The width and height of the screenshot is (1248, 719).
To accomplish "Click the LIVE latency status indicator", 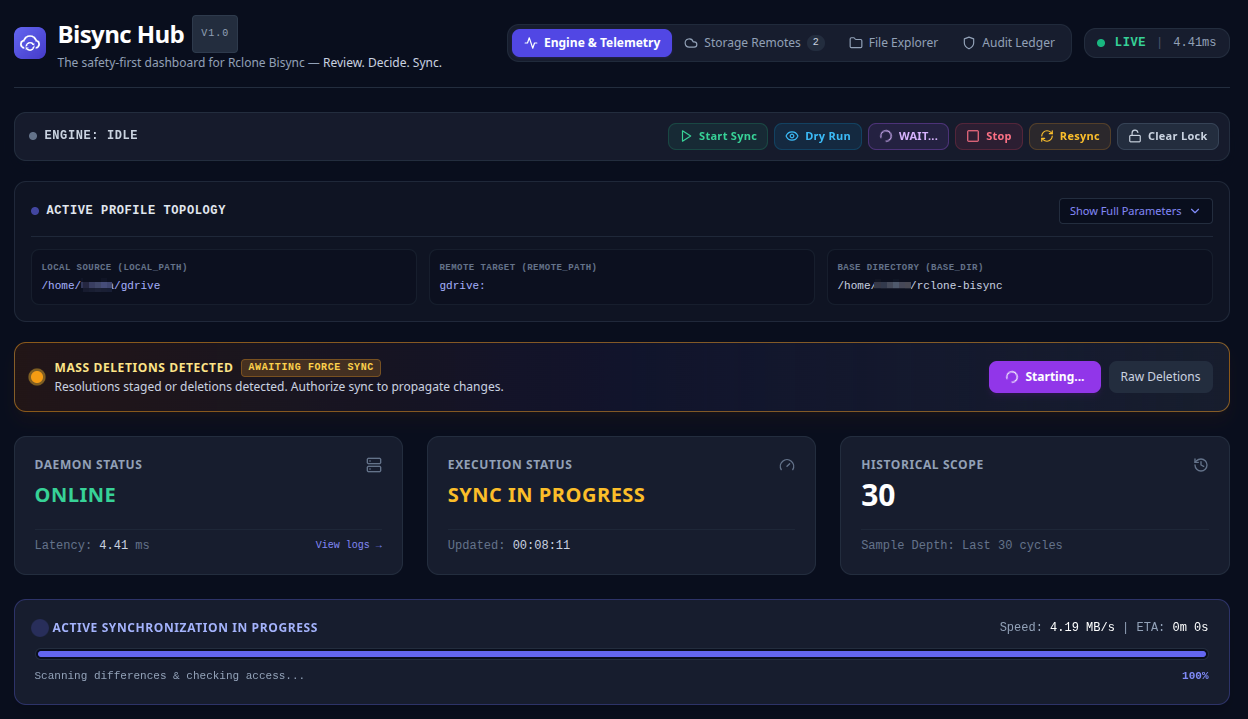I will pos(1157,43).
